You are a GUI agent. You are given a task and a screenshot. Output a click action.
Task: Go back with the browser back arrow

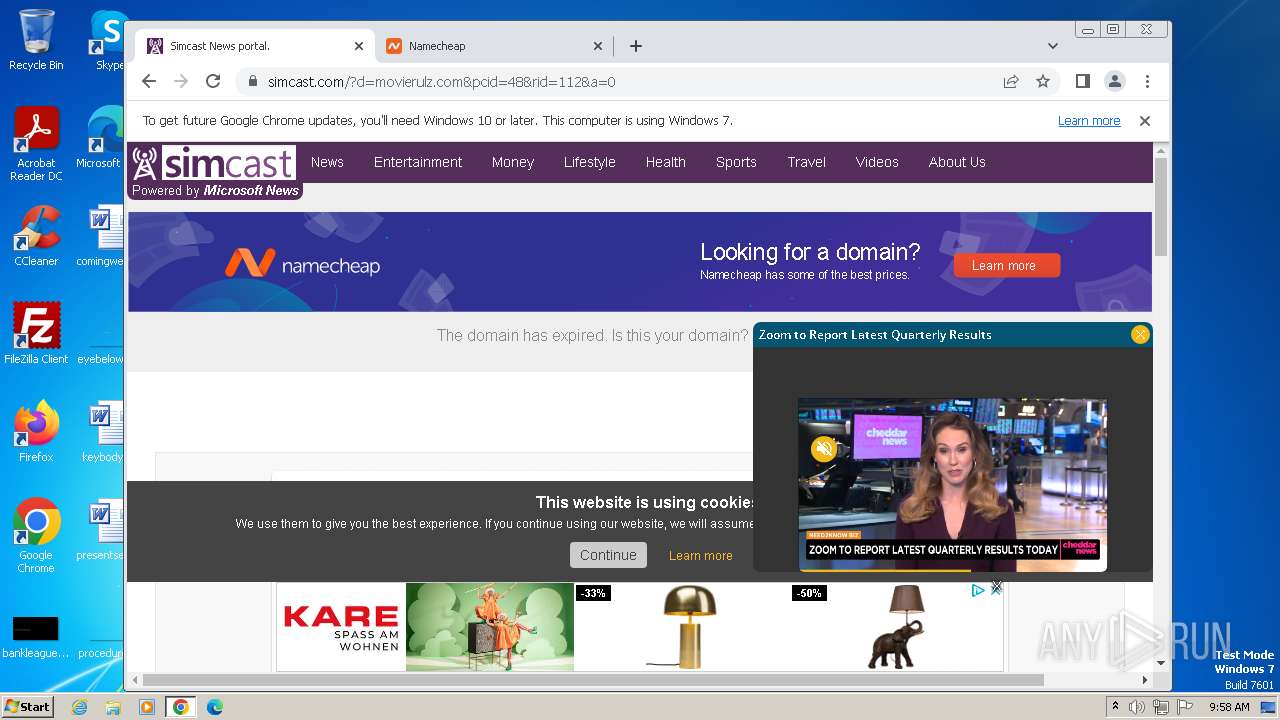point(149,81)
